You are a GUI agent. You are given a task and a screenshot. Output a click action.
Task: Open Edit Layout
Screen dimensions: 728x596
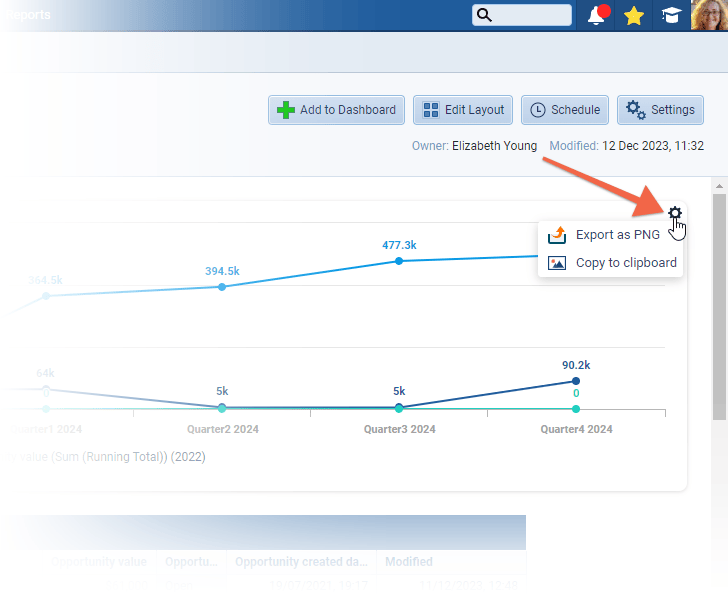(463, 110)
